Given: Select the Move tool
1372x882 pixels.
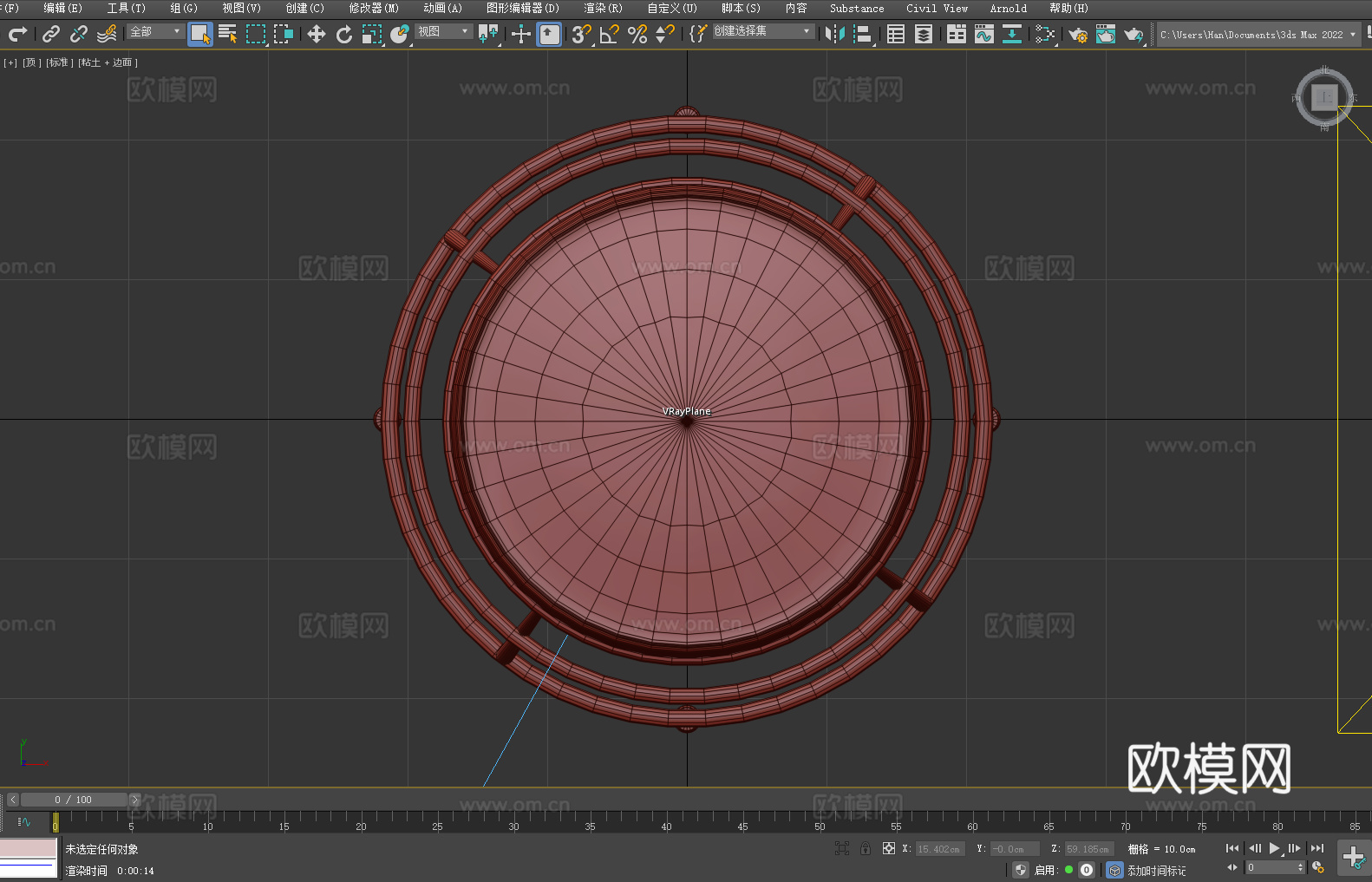Looking at the screenshot, I should pos(317,34).
